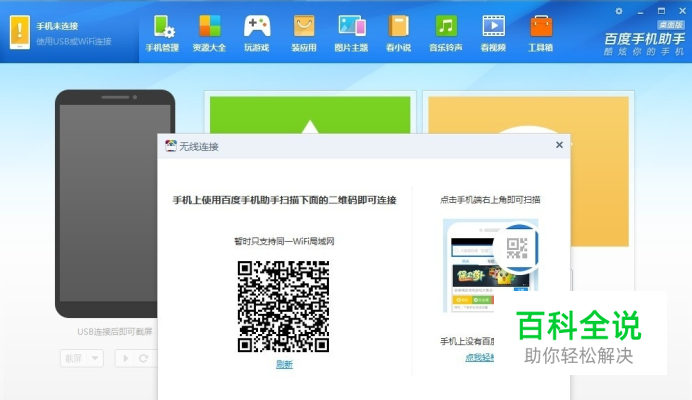The image size is (692, 400).
Task: Close the 无线连接 dialog
Action: coord(559,145)
